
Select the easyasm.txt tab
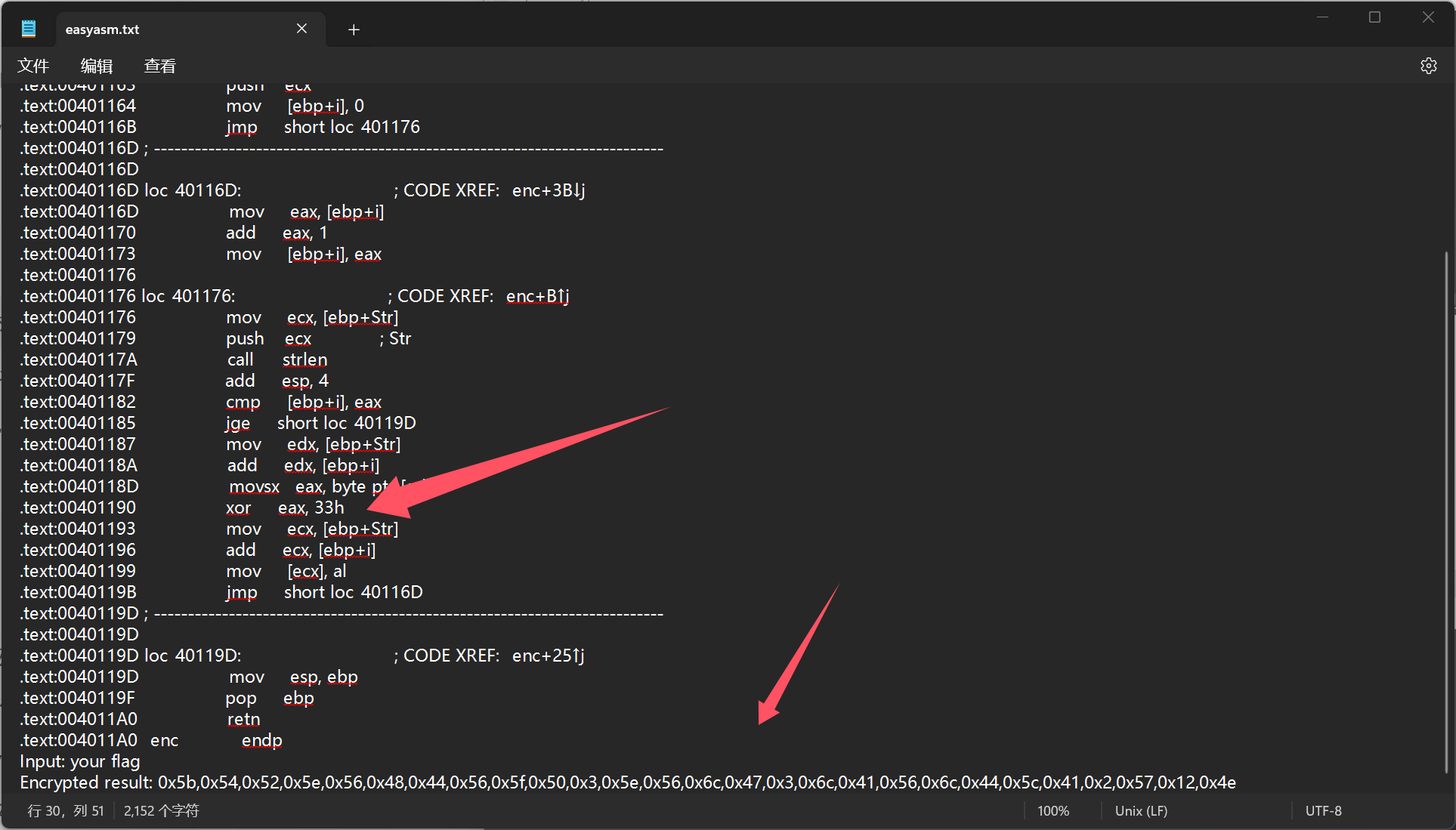pos(190,29)
